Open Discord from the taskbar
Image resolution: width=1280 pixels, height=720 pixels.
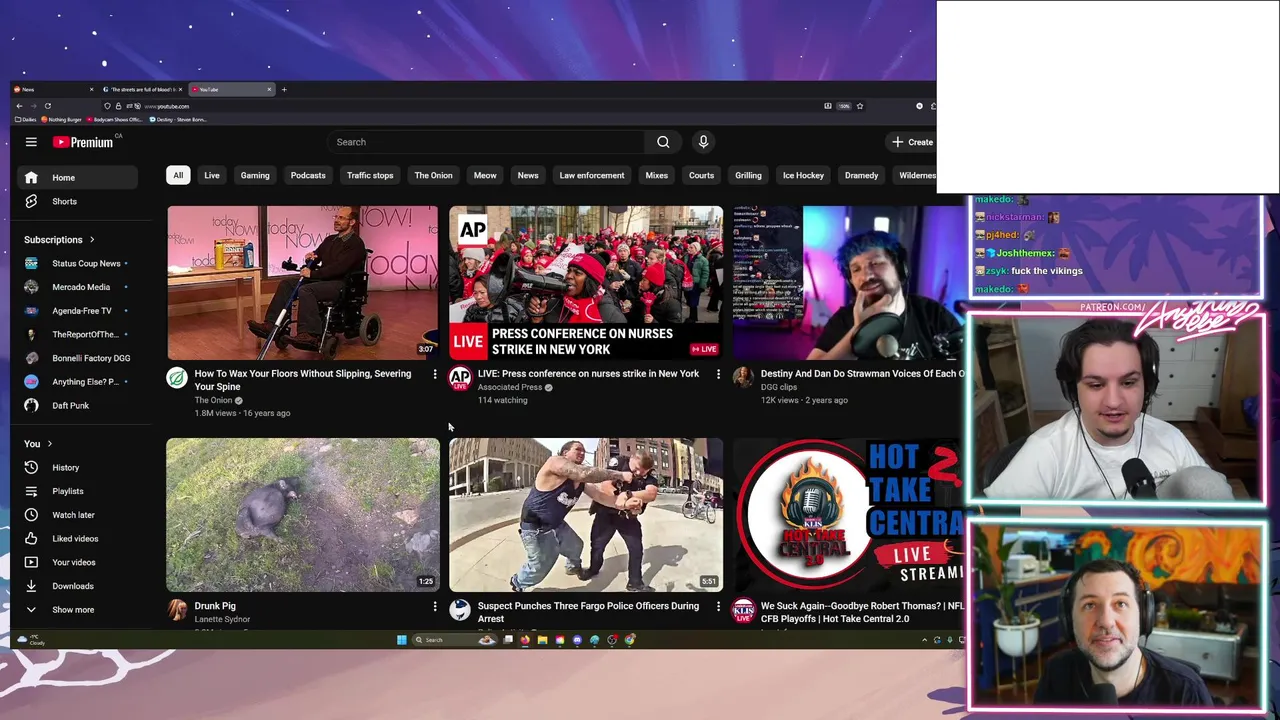[577, 640]
